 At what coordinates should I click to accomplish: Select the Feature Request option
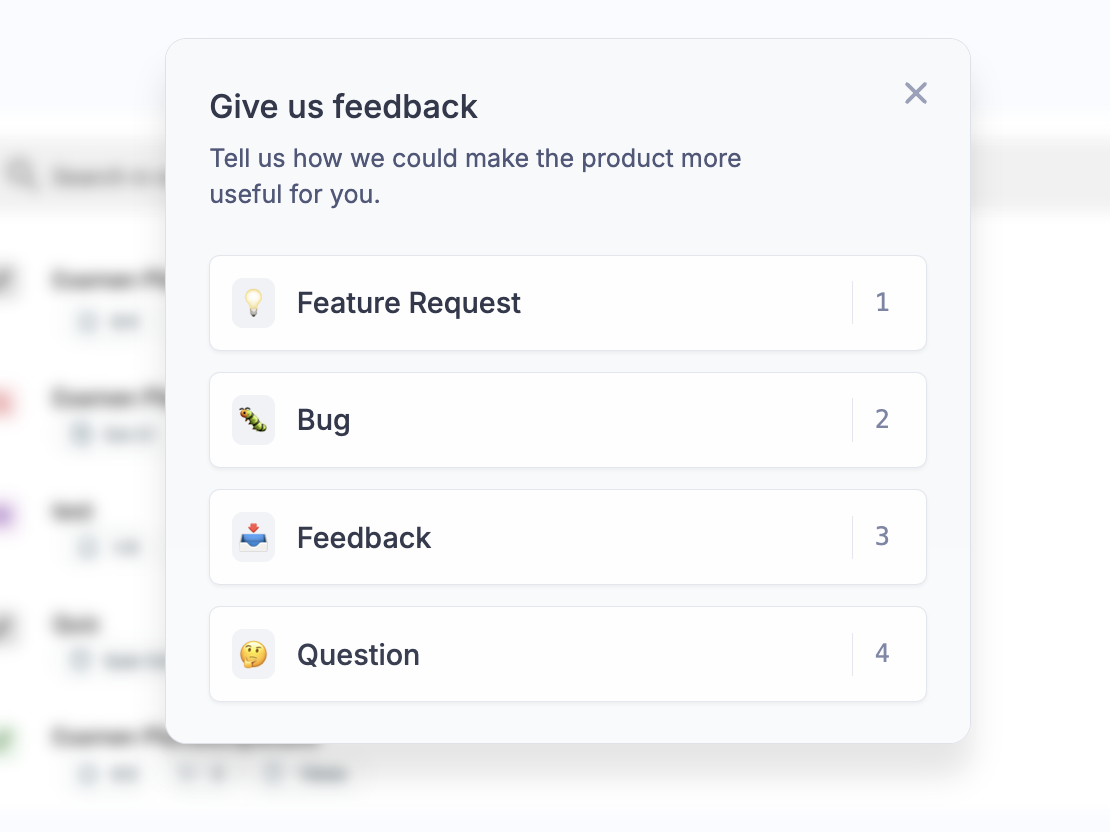click(408, 303)
